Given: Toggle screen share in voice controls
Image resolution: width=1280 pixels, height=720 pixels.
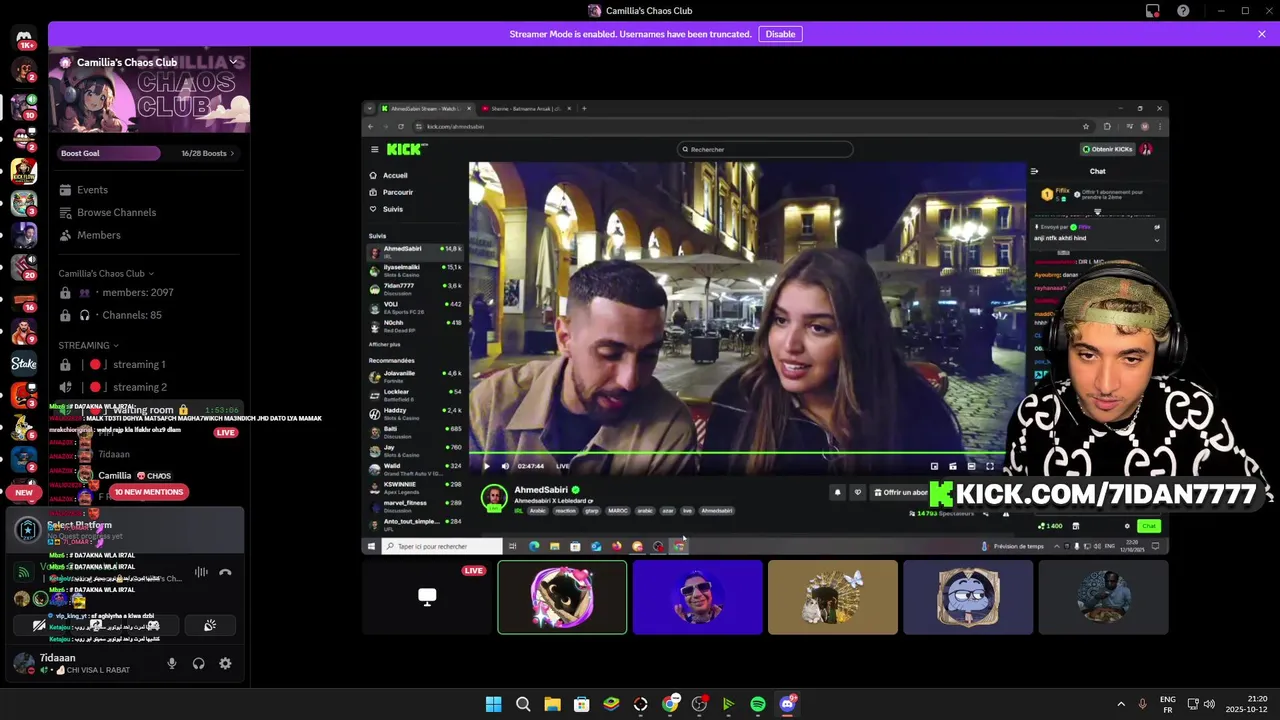Looking at the screenshot, I should click(x=96, y=625).
